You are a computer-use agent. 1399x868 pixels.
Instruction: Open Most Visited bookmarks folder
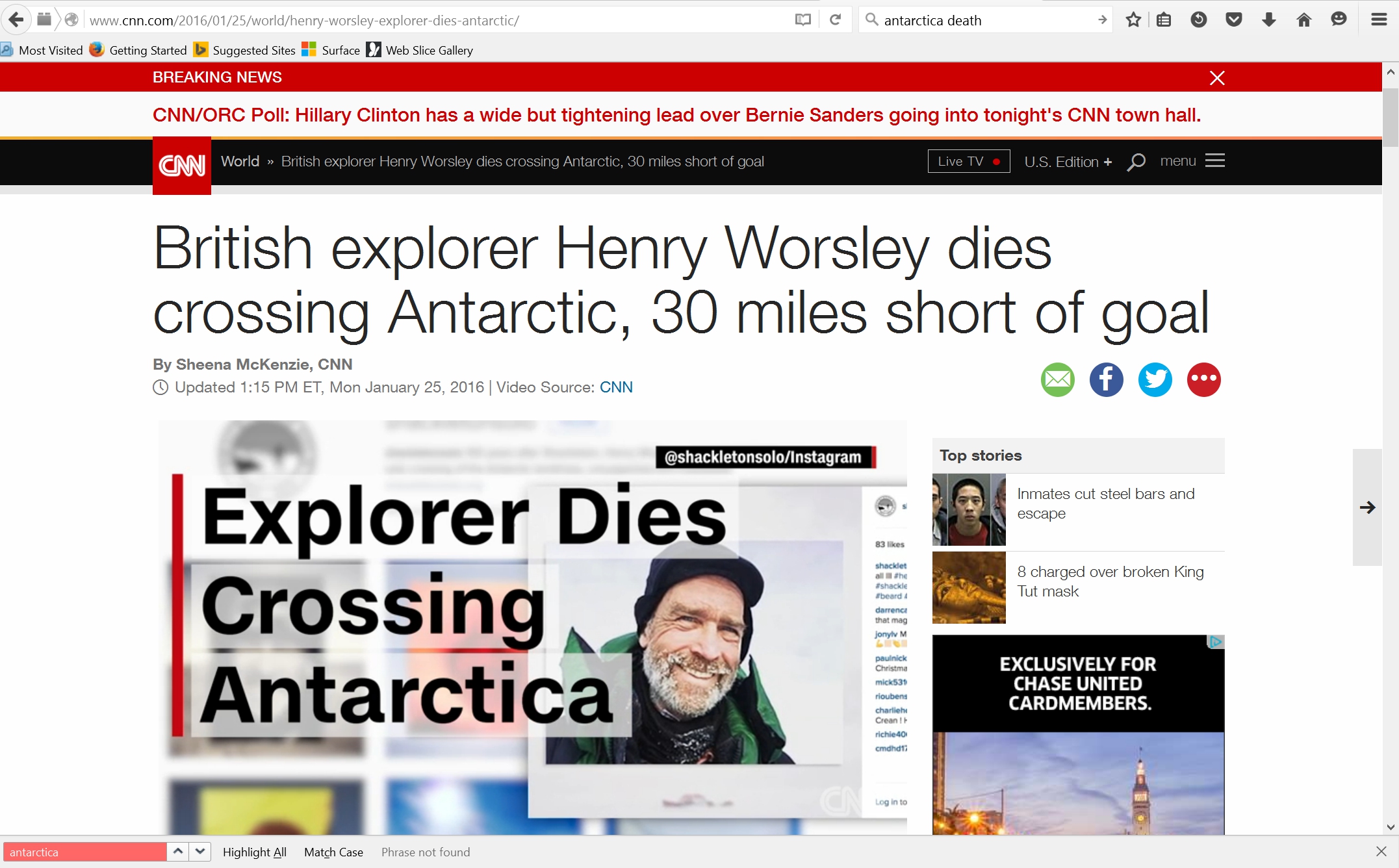click(x=42, y=50)
